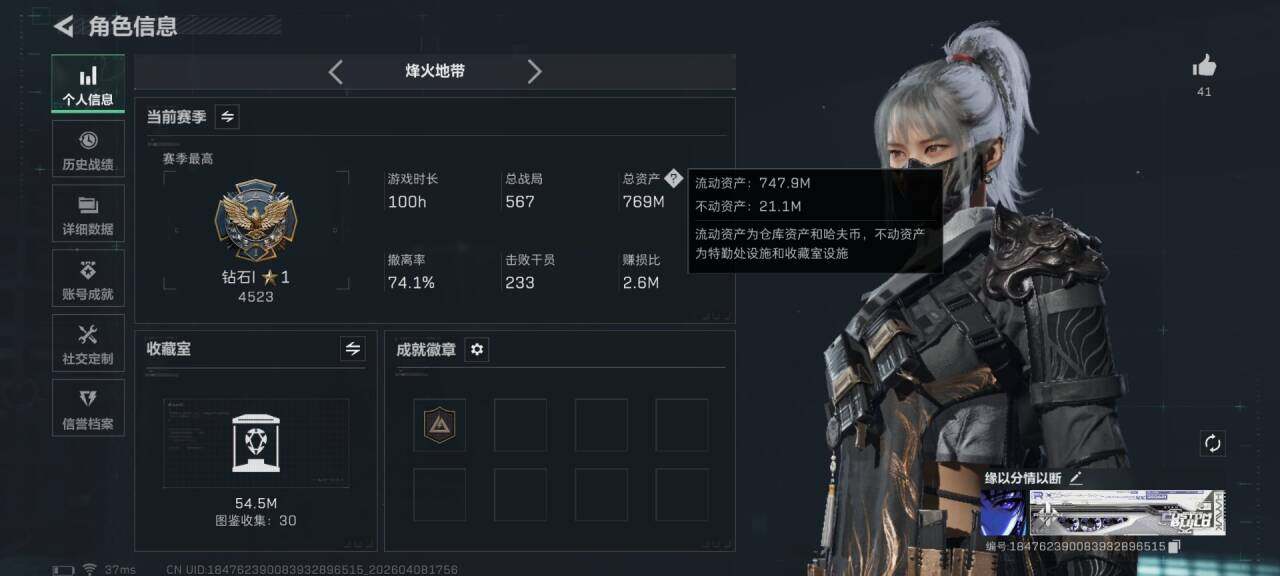Switch to previous mode with left chevron
The width and height of the screenshot is (1280, 576).
(x=335, y=72)
